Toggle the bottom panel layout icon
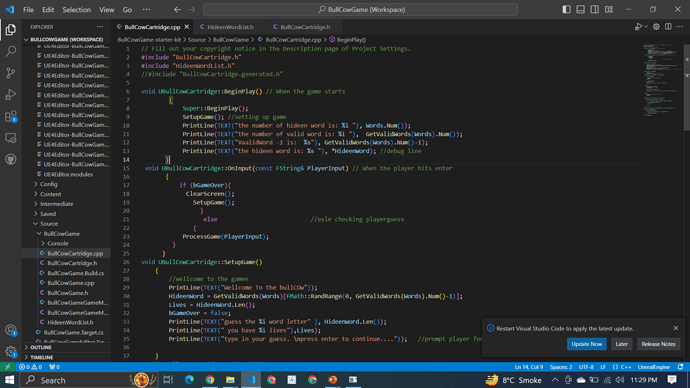690x388 pixels. [x=580, y=10]
